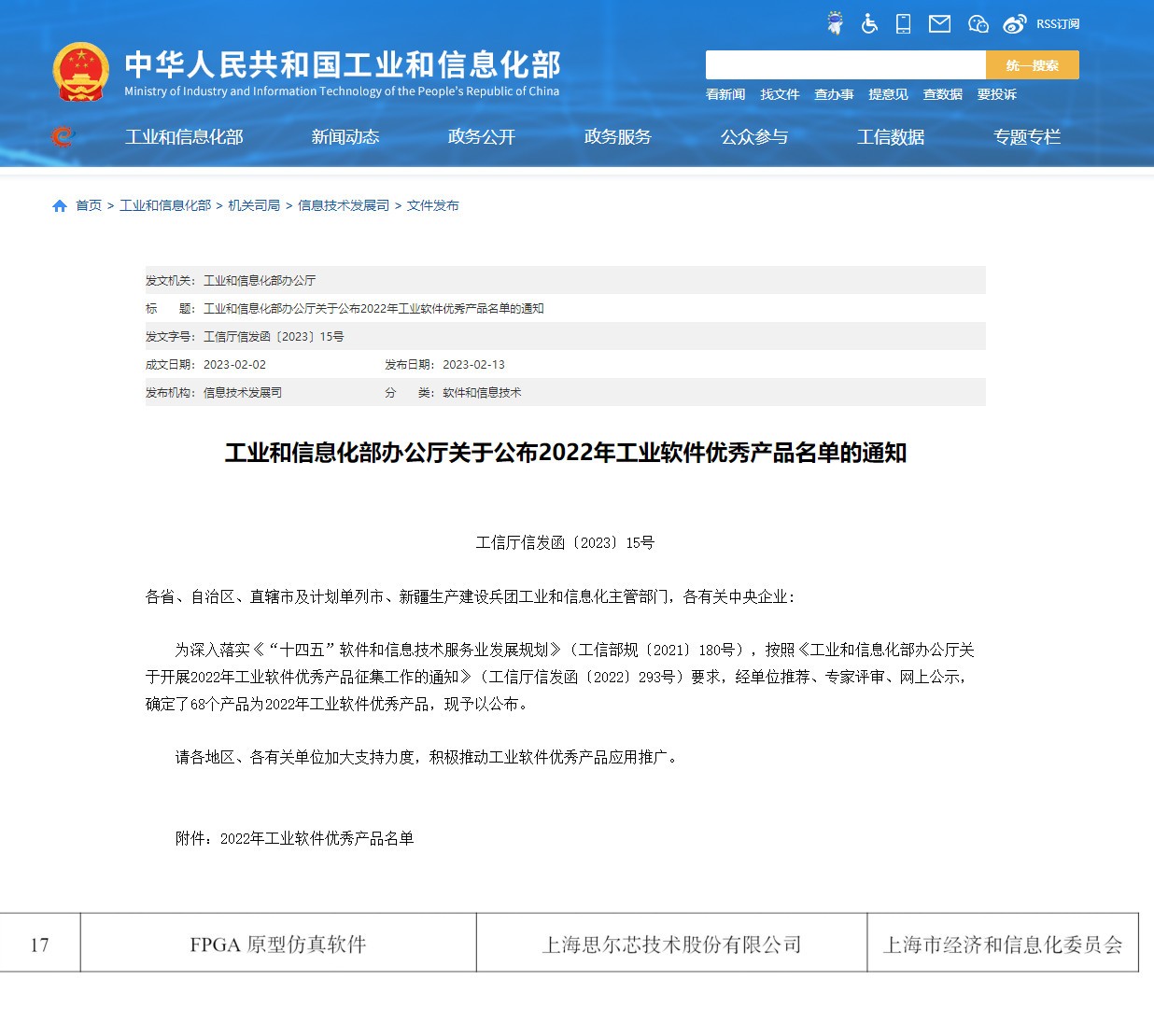Image resolution: width=1154 pixels, height=1036 pixels.
Task: Click the 找文件 quick link
Action: (x=780, y=94)
